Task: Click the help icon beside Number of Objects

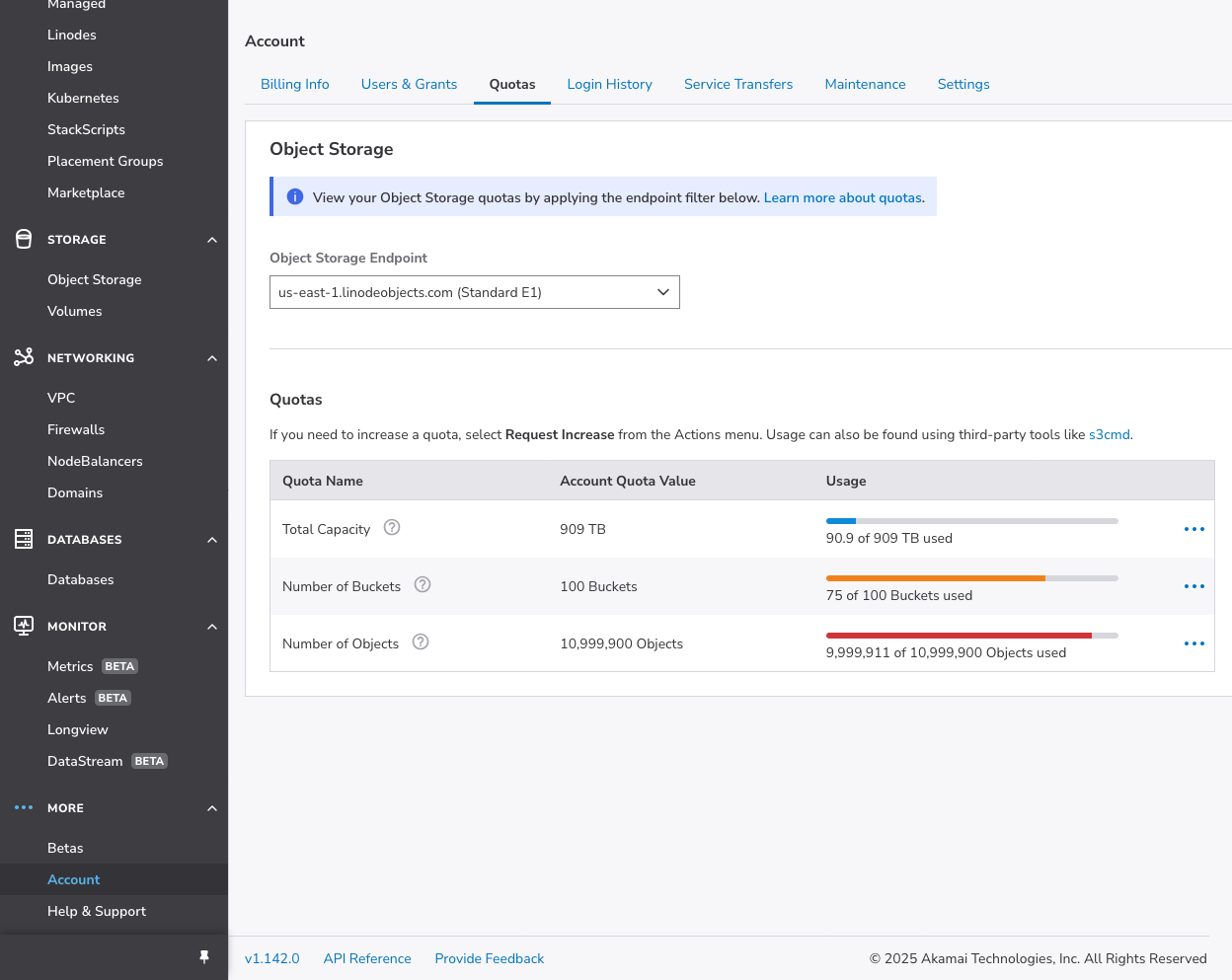Action: [x=421, y=642]
